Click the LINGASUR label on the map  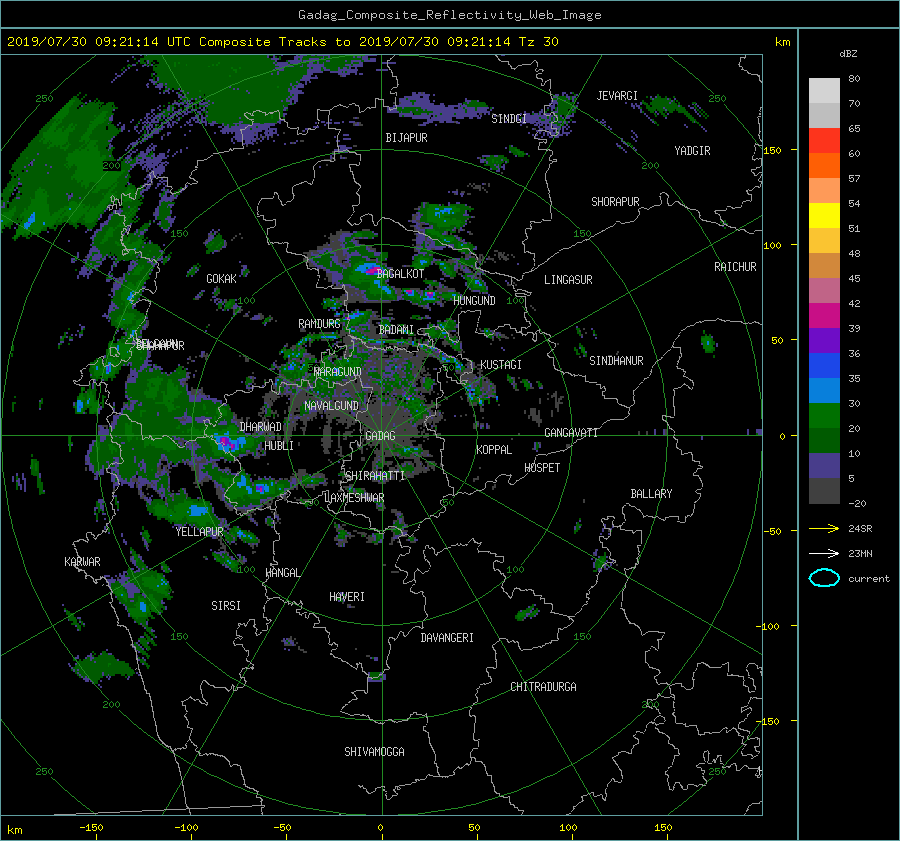pos(568,280)
